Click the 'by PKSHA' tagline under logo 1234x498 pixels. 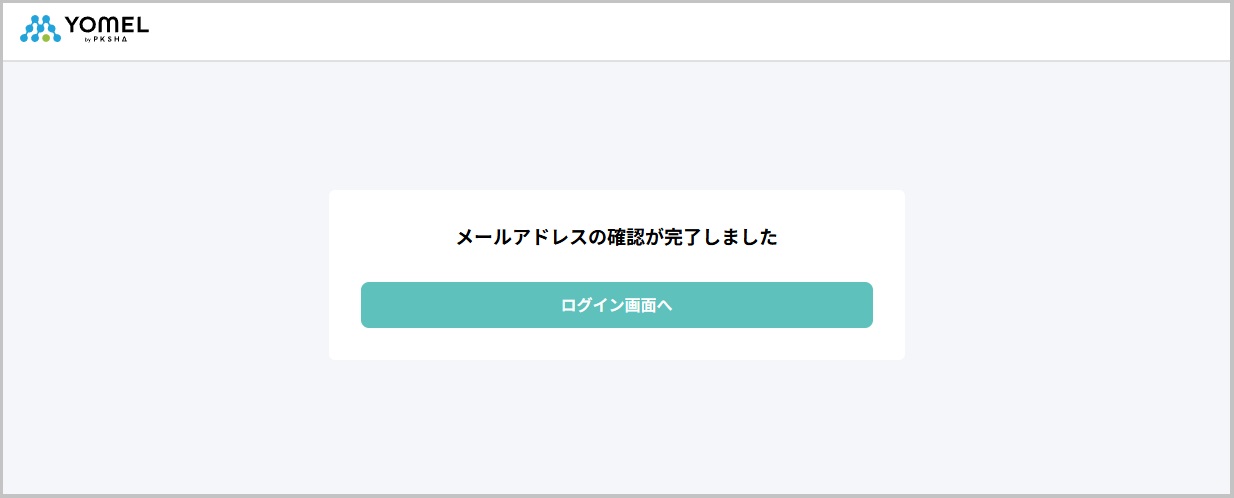point(104,39)
